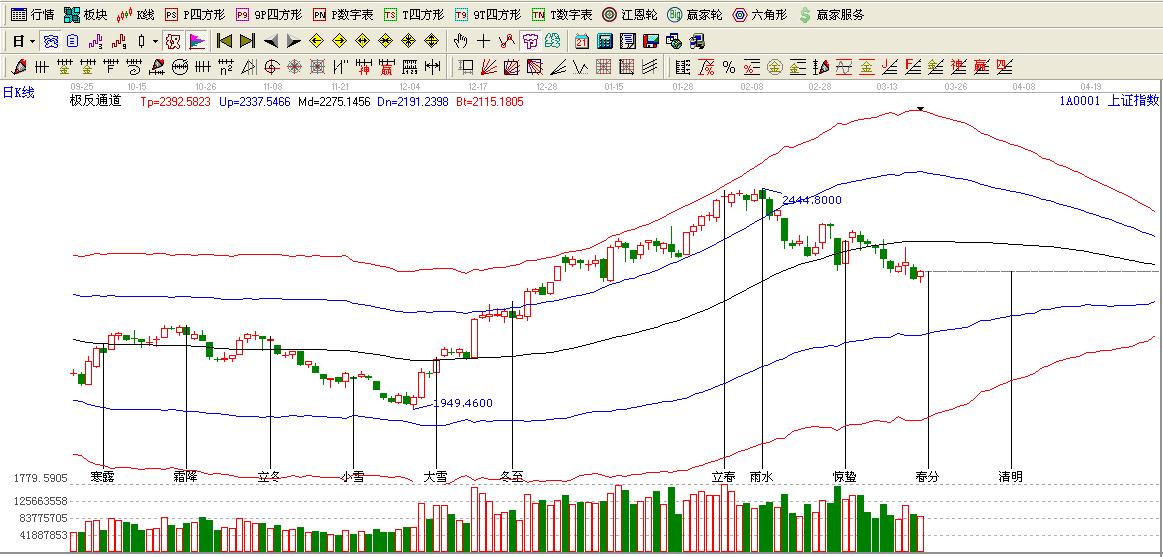Toggle the red boxed pattern button
Screen dimensions: 1163x557
tap(171, 41)
